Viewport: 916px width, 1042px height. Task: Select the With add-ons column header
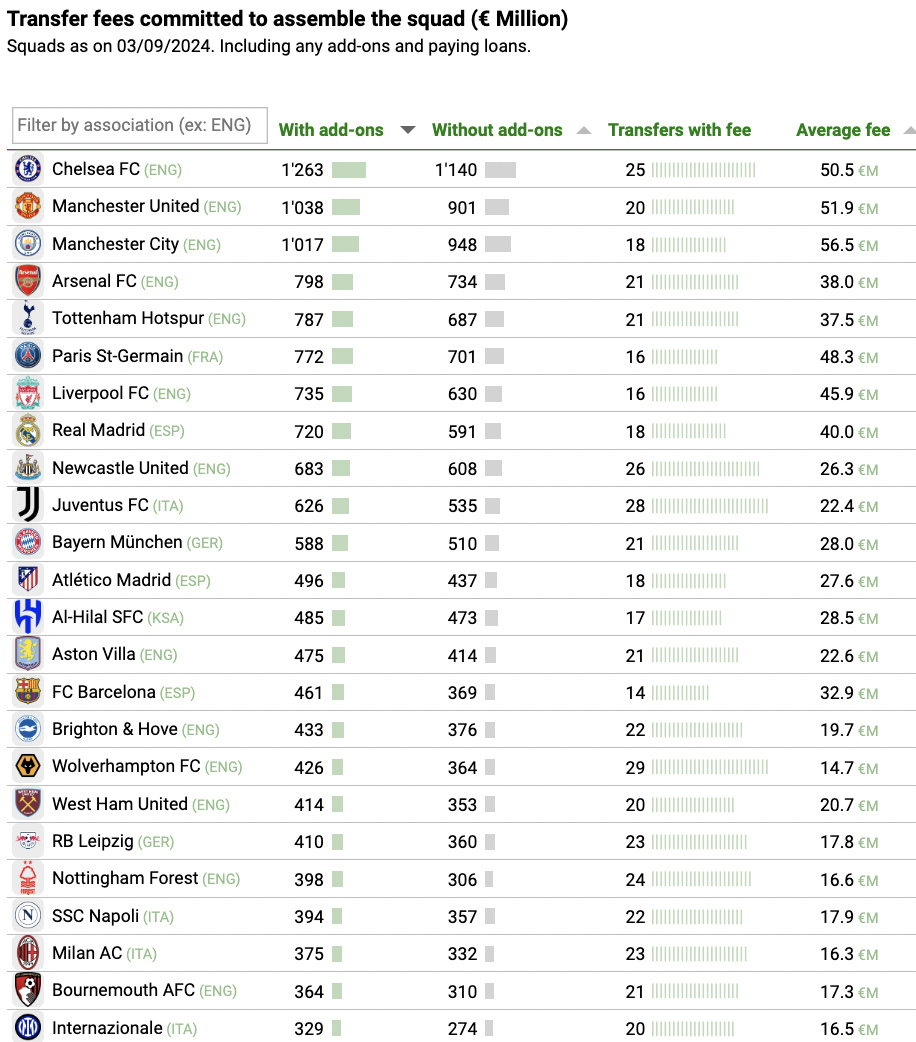[x=331, y=130]
